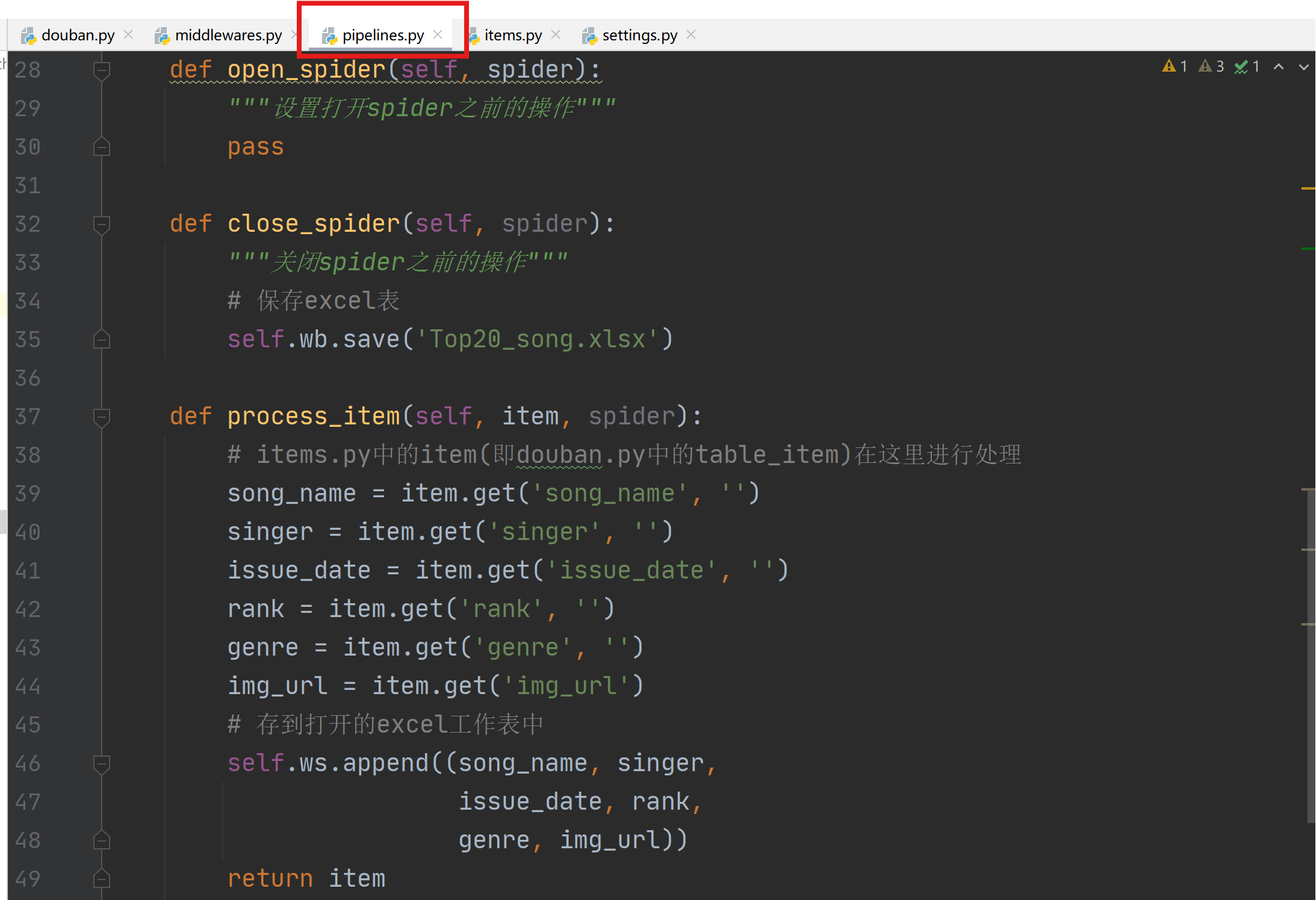Close the settings.py tab
Screen dimensions: 1316x900
point(691,35)
